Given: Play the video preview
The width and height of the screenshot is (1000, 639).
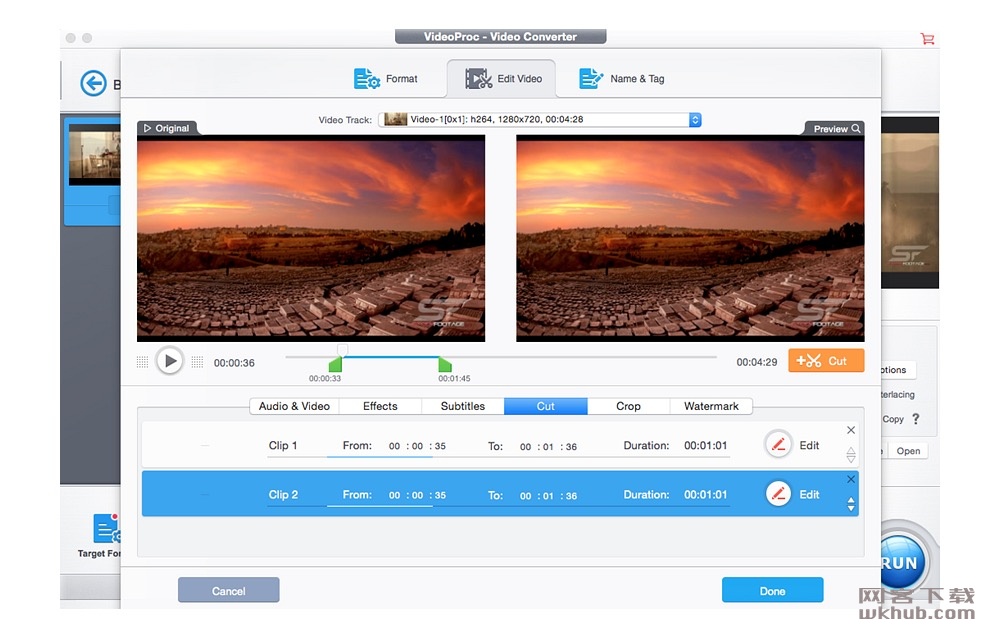Looking at the screenshot, I should pyautogui.click(x=170, y=361).
